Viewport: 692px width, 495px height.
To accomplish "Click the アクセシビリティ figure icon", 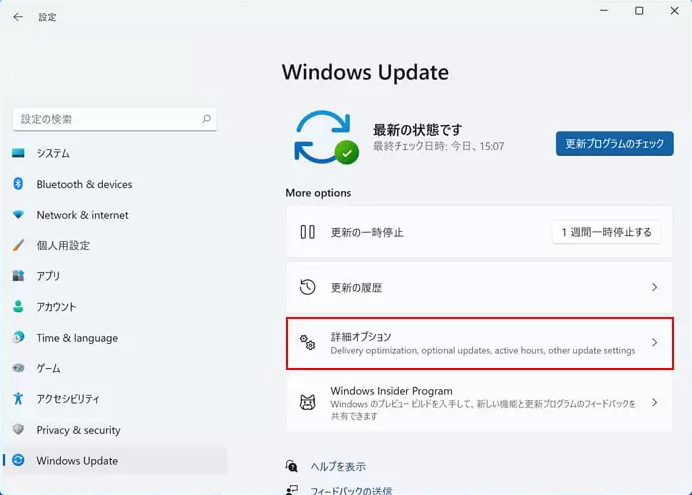I will [18, 398].
